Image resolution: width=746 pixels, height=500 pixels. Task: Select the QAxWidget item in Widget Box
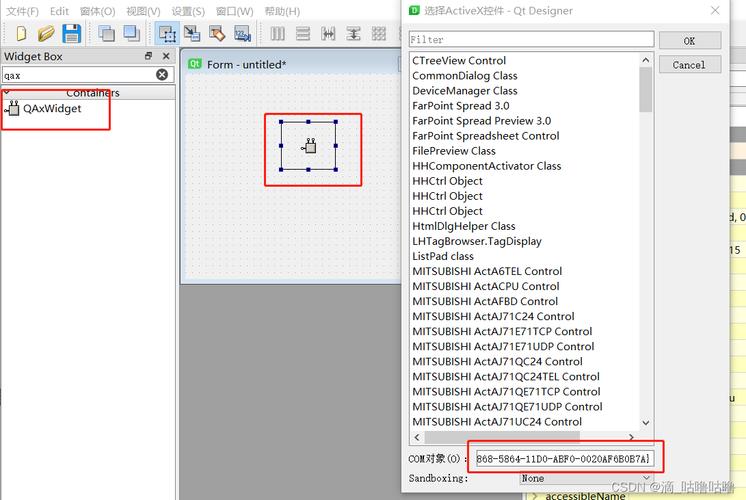pos(52,109)
